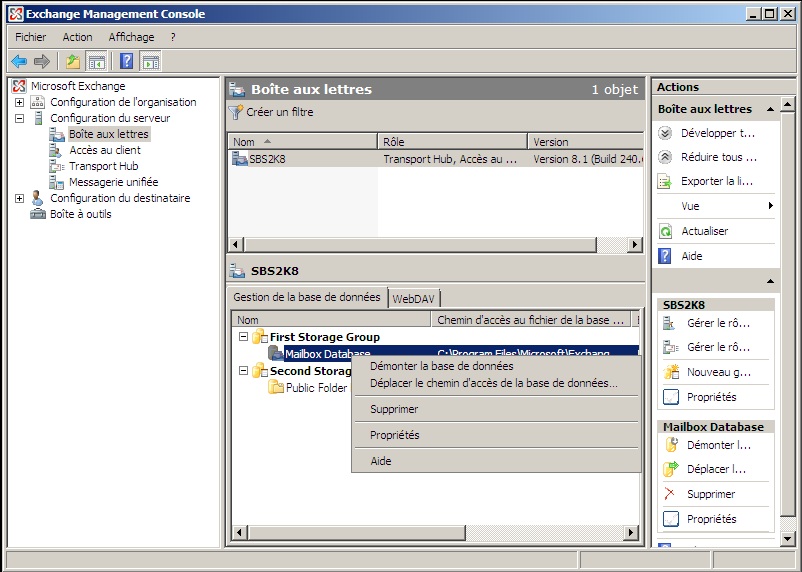Image resolution: width=802 pixels, height=572 pixels.
Task: Open the Vue submenu arrow
Action: pos(770,206)
